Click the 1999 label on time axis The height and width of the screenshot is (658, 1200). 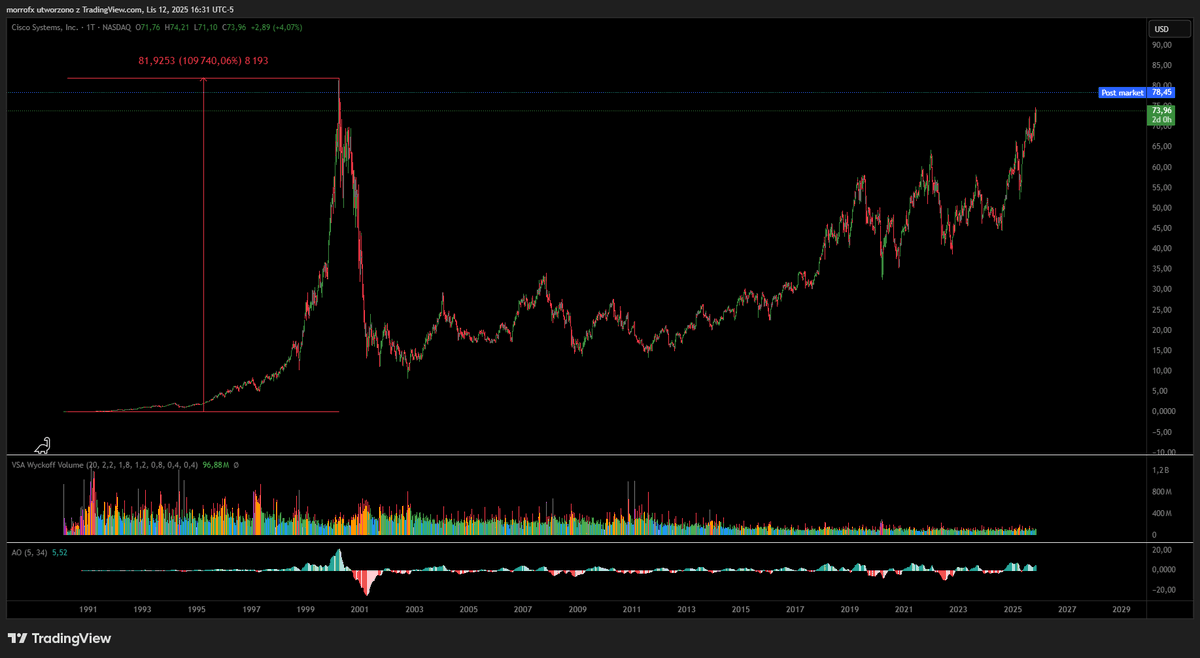tap(306, 609)
